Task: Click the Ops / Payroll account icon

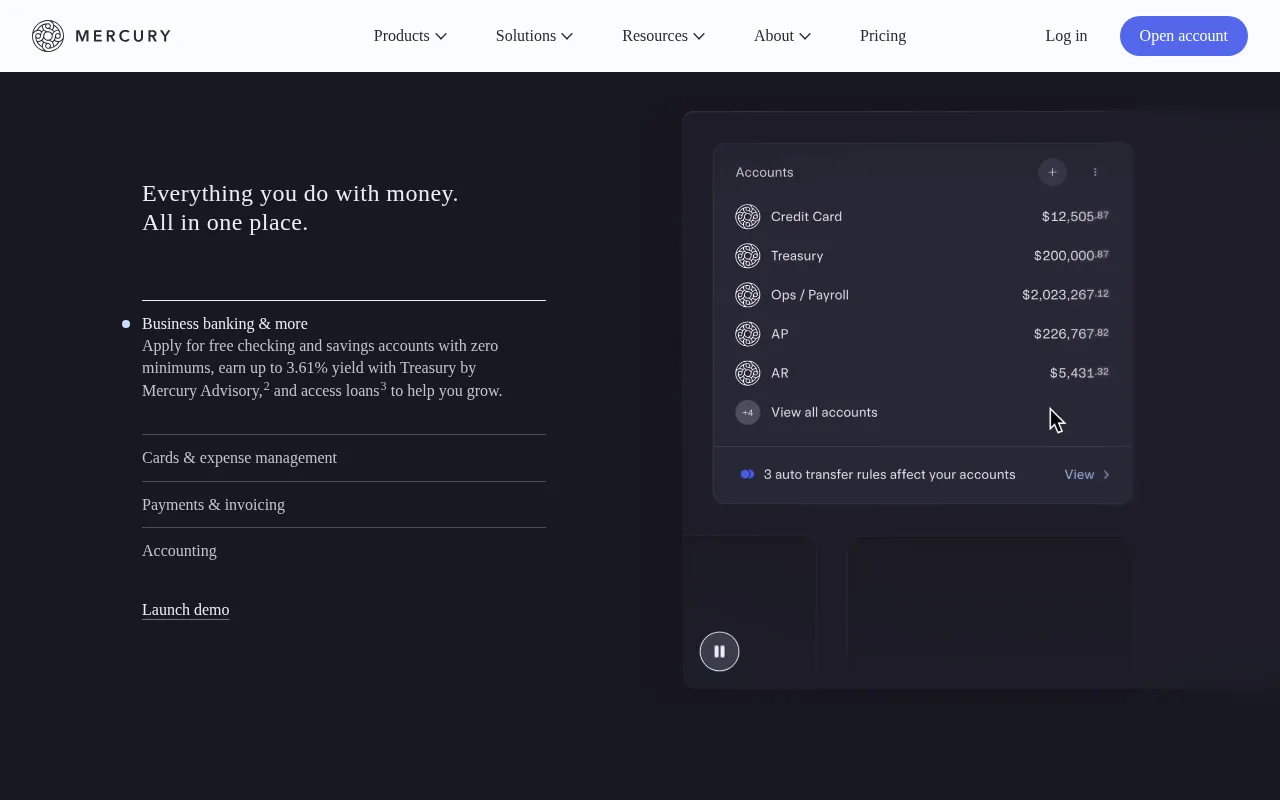Action: 748,295
